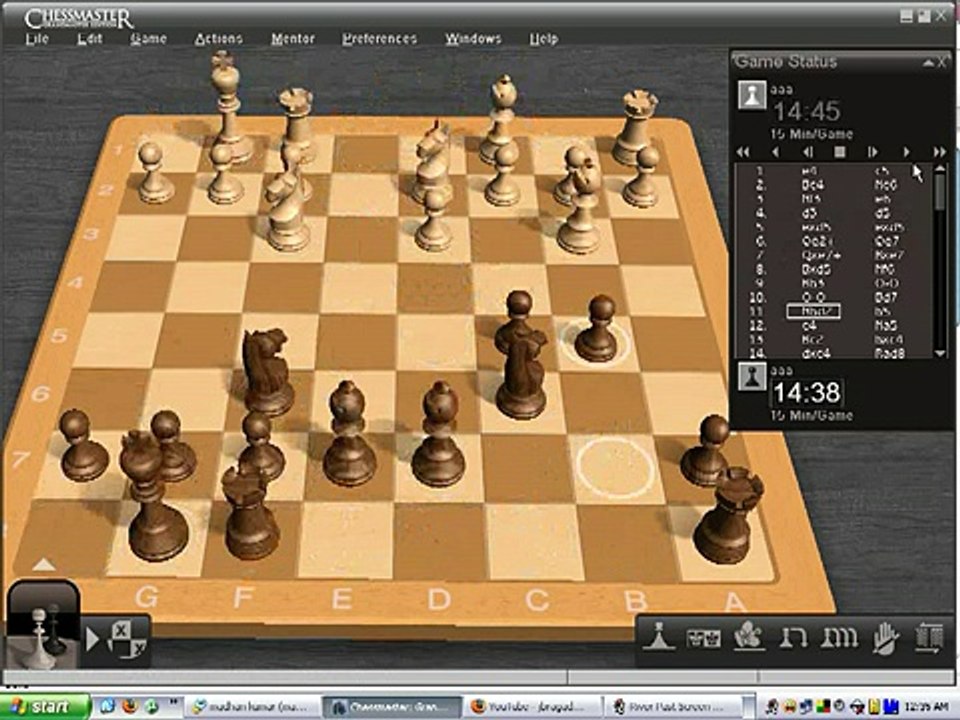Switch to the YouTube browser taskbar button
The width and height of the screenshot is (960, 720).
(x=531, y=707)
